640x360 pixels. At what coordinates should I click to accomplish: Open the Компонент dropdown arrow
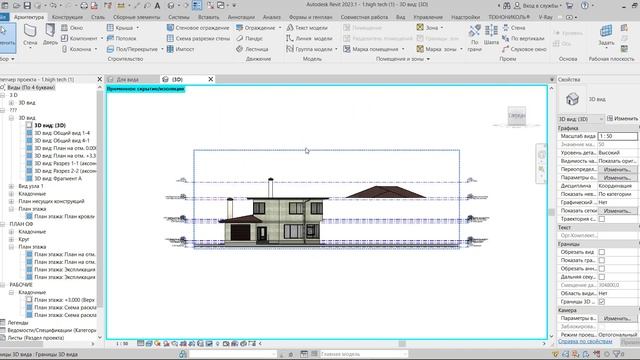click(102, 38)
